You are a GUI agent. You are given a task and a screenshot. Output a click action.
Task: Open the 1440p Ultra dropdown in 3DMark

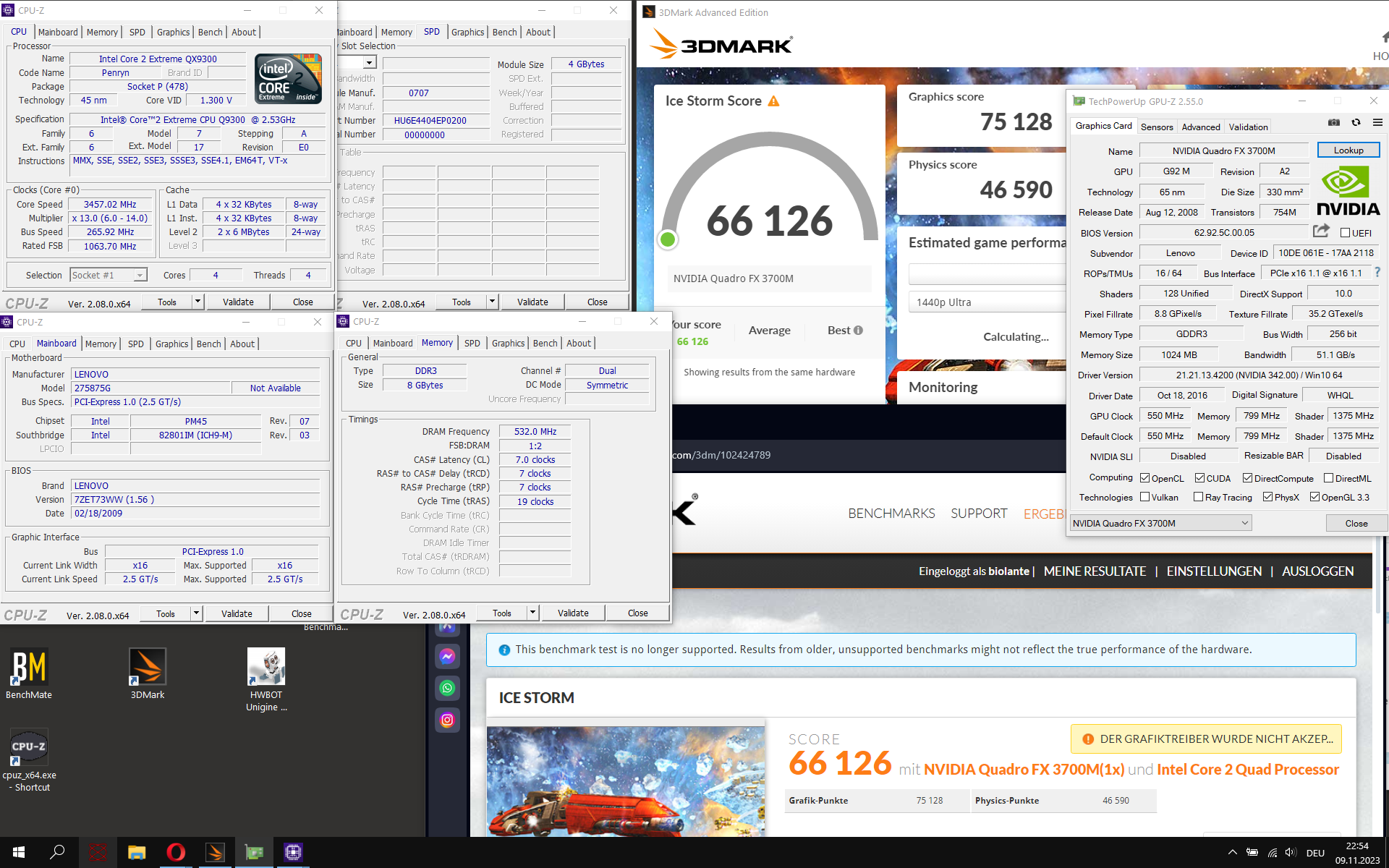point(987,302)
